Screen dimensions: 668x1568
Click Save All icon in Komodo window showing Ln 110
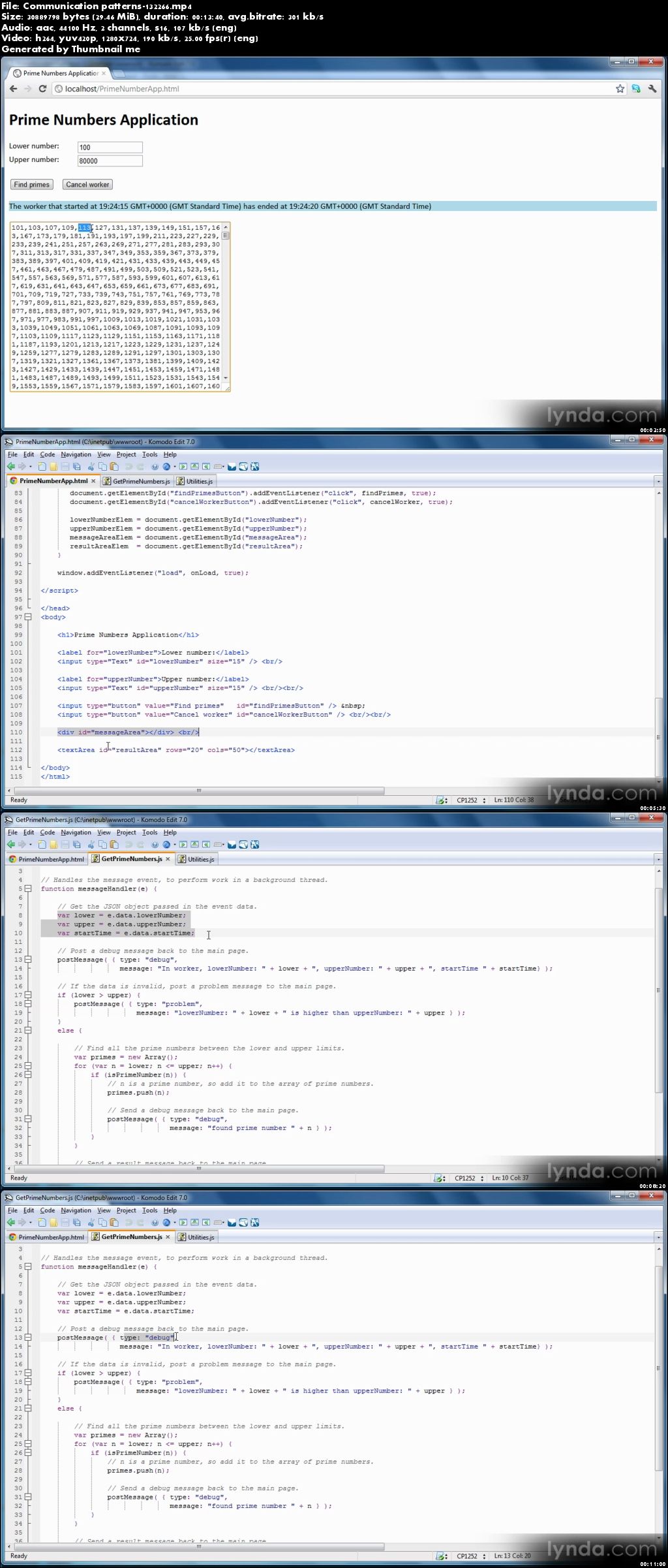tap(76, 466)
